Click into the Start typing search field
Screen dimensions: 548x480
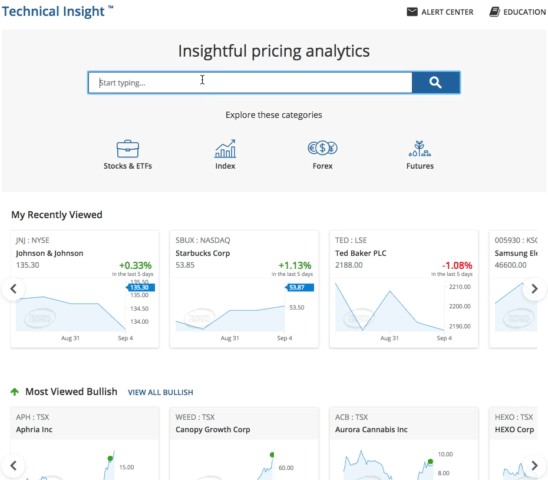[250, 83]
